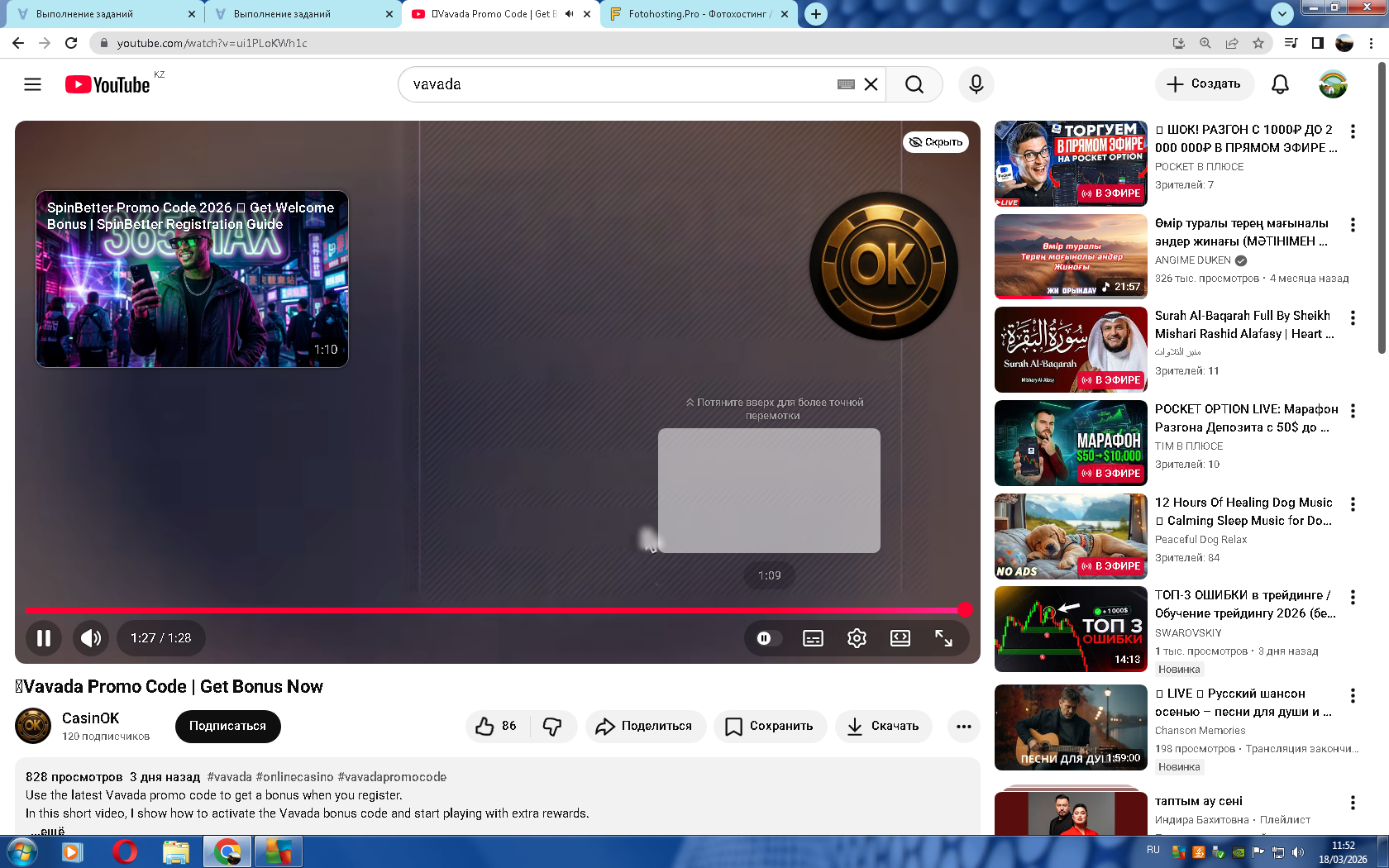This screenshot has width=1389, height=868.
Task: Switch to the Fotohosting.Pro browser tab
Action: tap(699, 14)
